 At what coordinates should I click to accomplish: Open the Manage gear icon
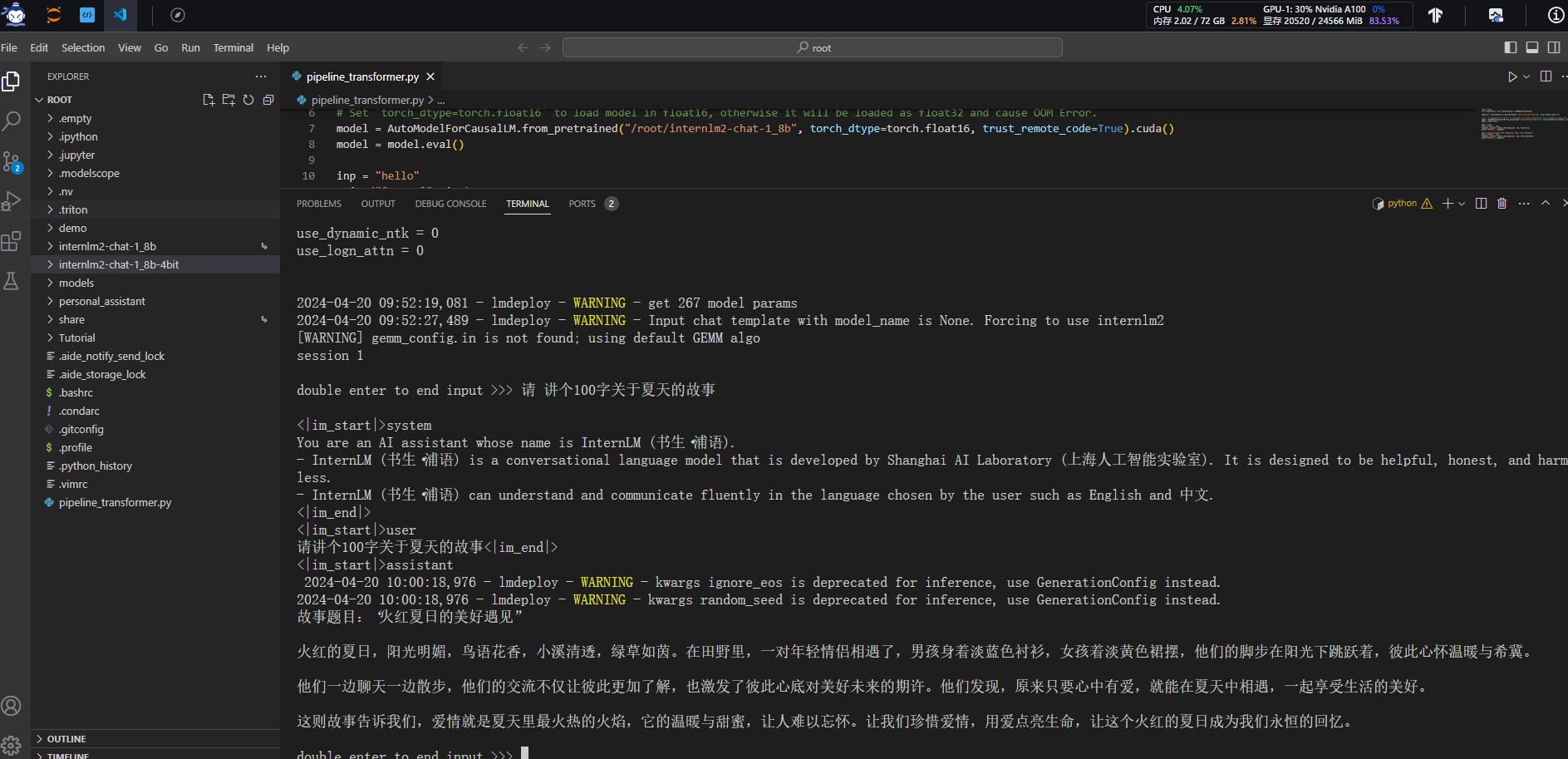tap(12, 746)
